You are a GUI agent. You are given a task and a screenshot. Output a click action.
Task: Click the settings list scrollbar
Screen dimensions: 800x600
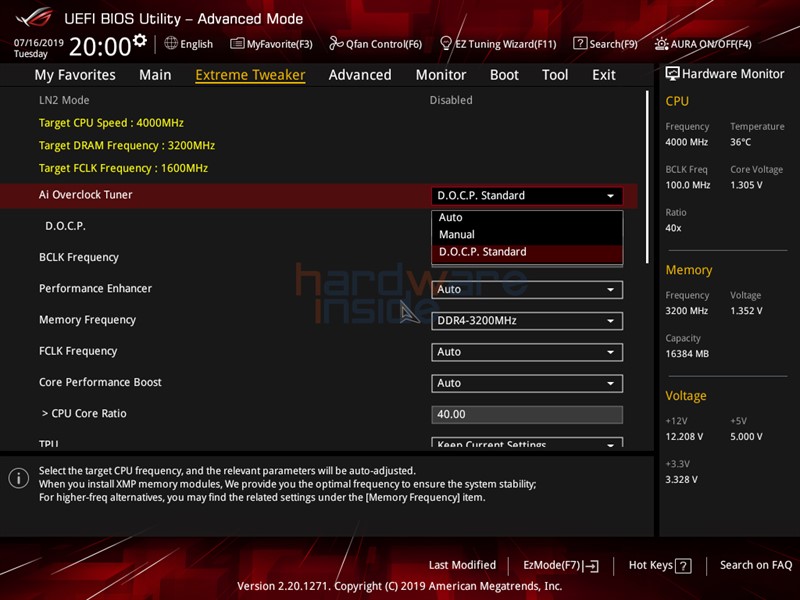(x=647, y=177)
